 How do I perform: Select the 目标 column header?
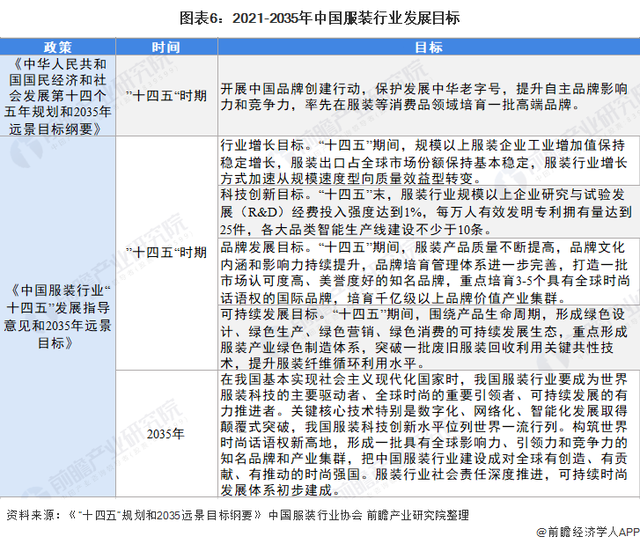tap(429, 47)
